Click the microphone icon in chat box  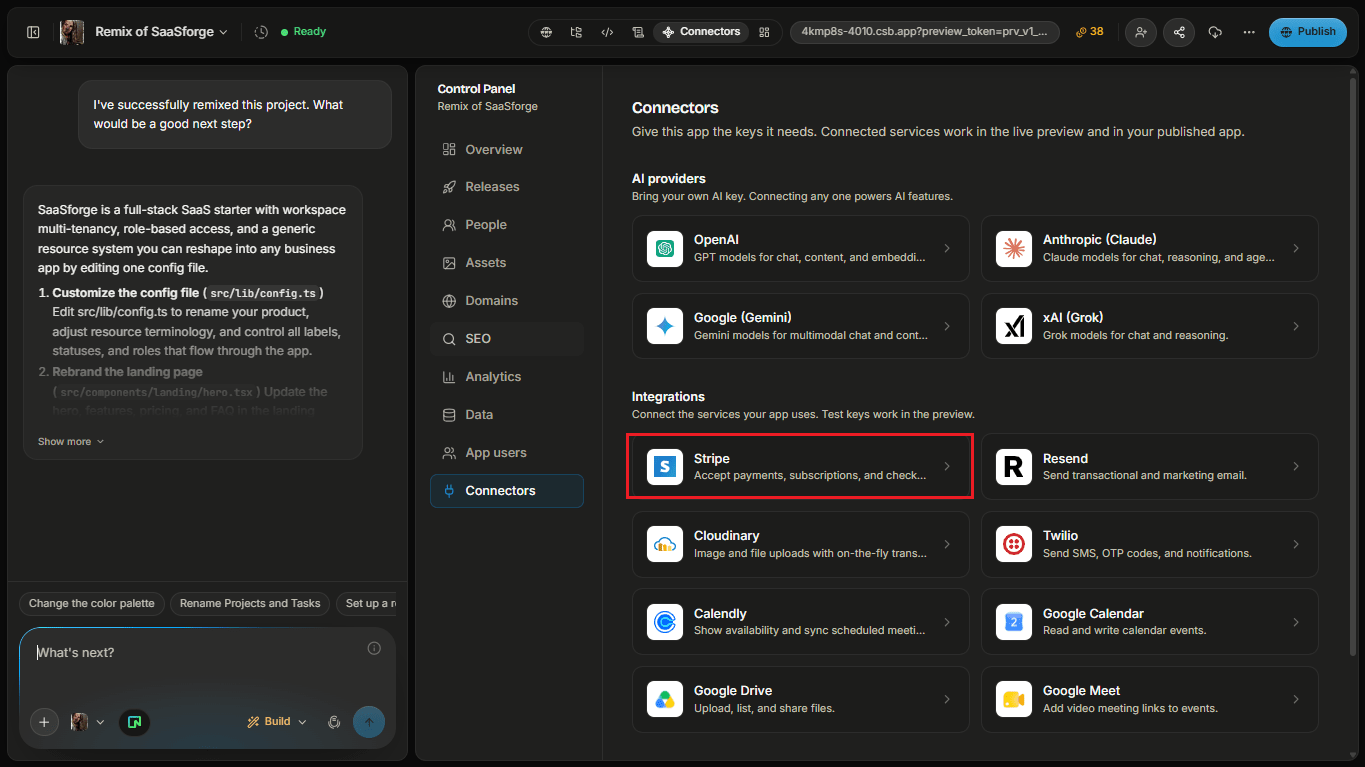pyautogui.click(x=335, y=722)
